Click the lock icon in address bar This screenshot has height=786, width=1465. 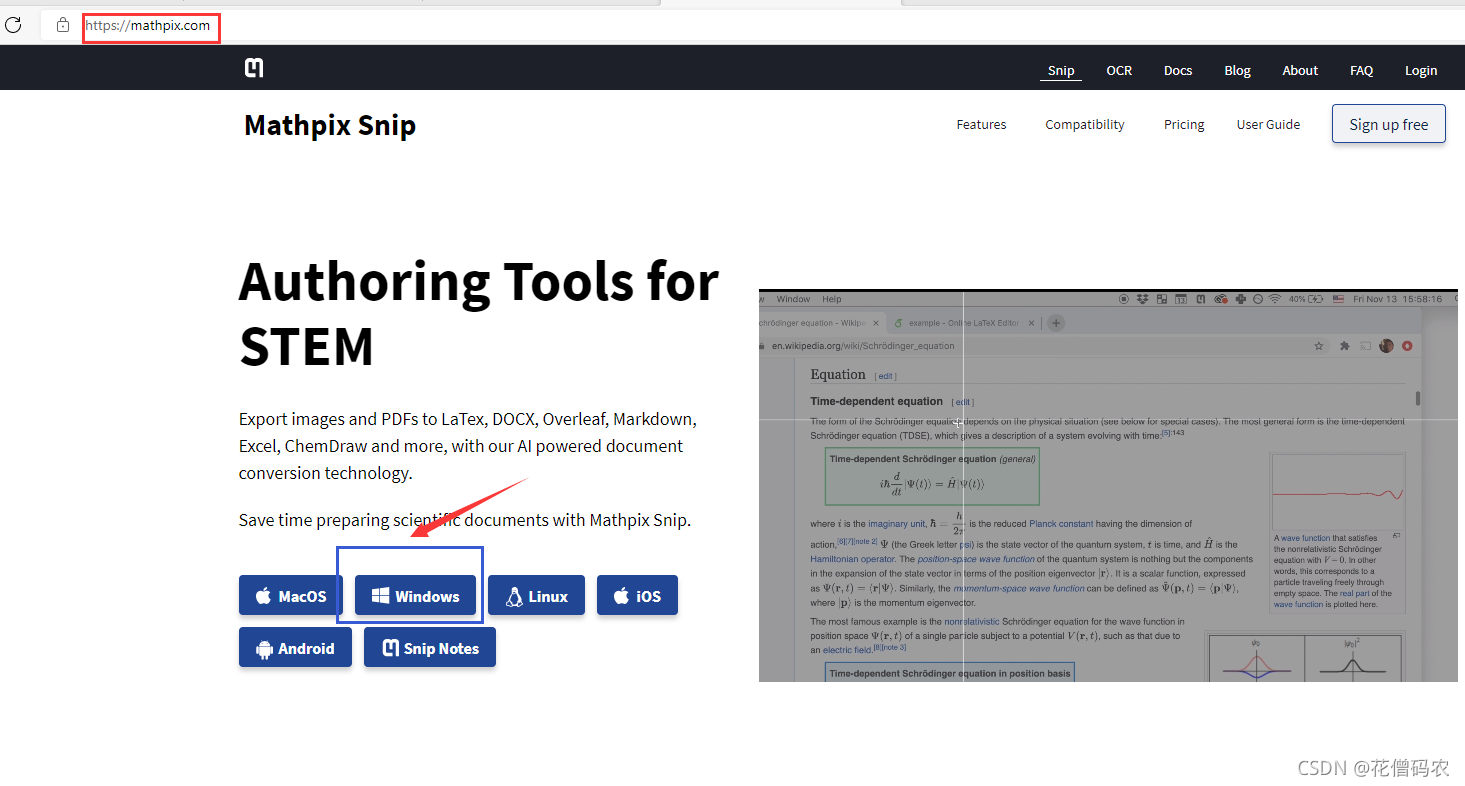[x=63, y=25]
